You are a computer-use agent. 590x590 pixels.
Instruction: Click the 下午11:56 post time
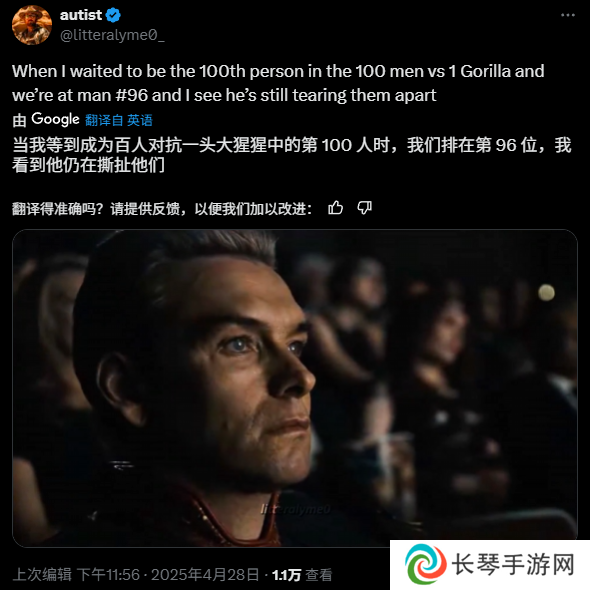[x=108, y=575]
